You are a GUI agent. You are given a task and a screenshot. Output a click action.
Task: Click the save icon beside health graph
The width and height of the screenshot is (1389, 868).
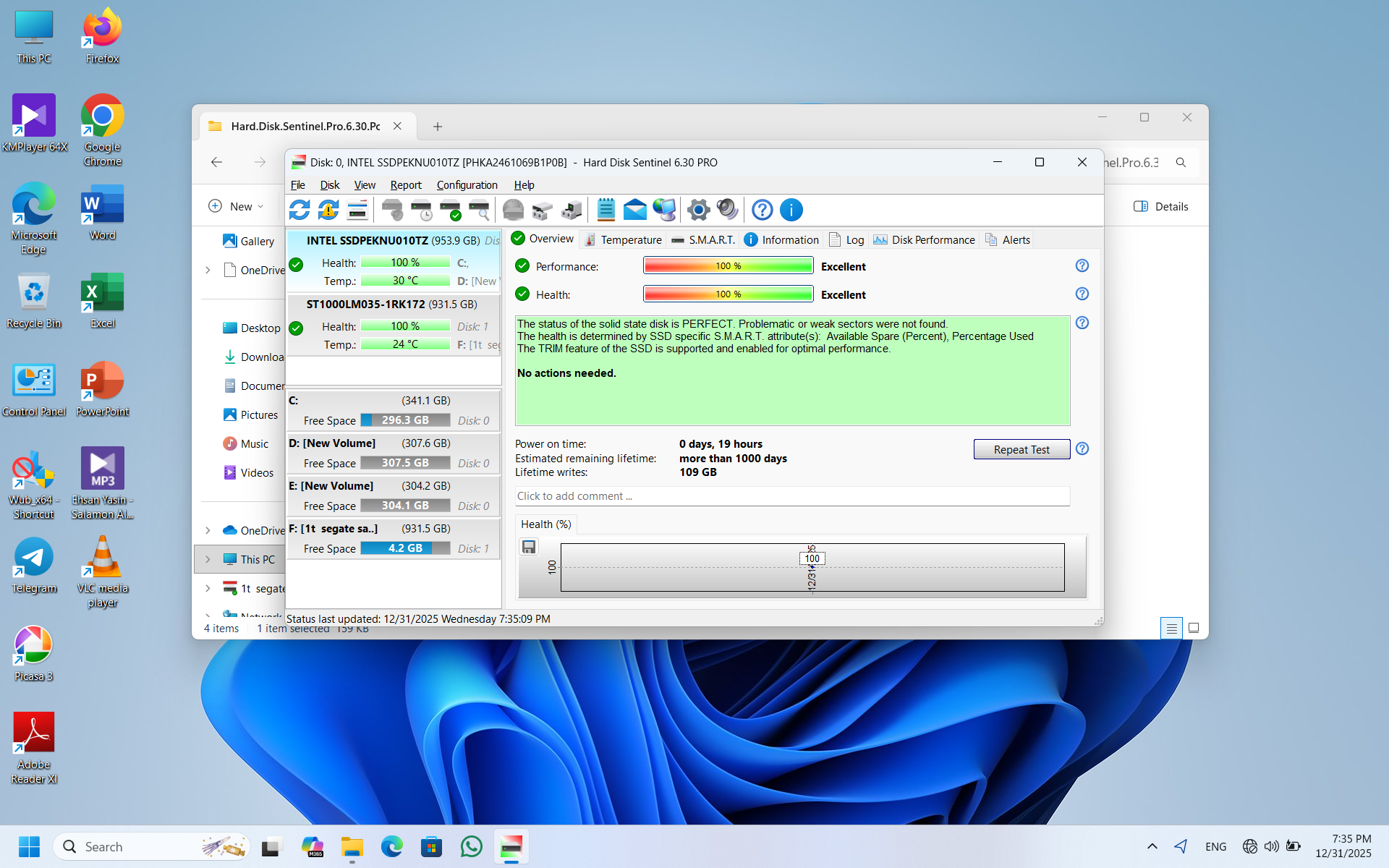(x=529, y=547)
